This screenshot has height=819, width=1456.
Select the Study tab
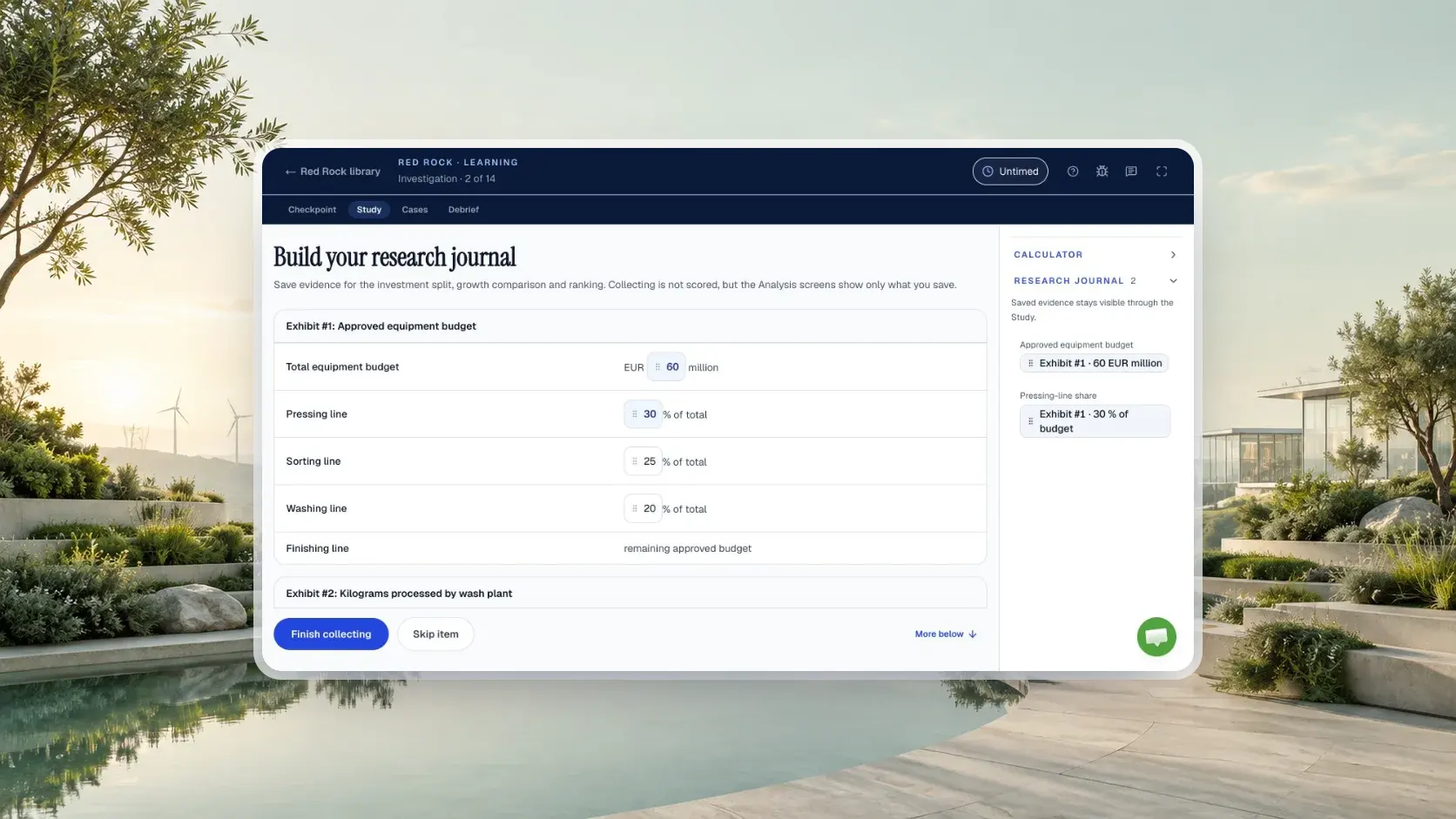pyautogui.click(x=369, y=210)
